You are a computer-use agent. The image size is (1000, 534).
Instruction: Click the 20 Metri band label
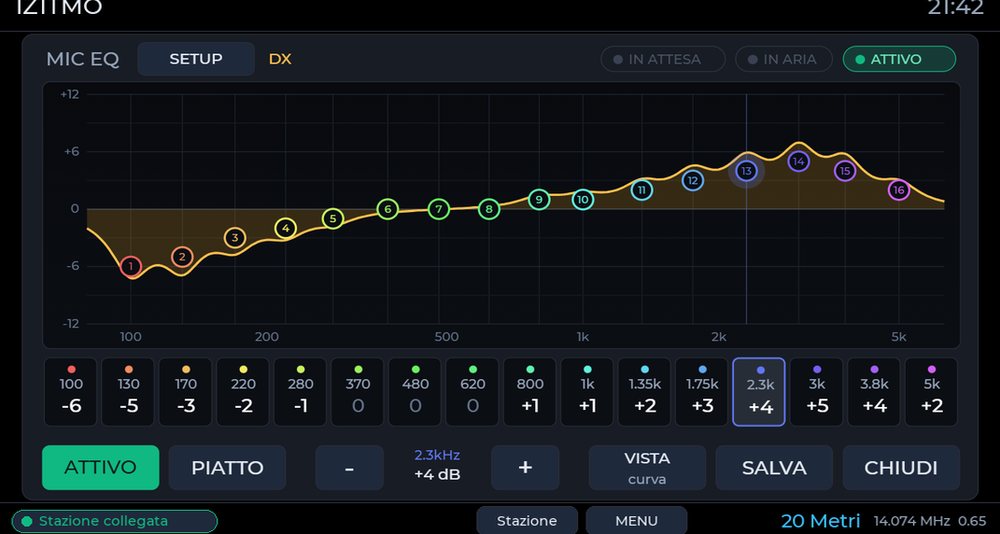point(821,521)
